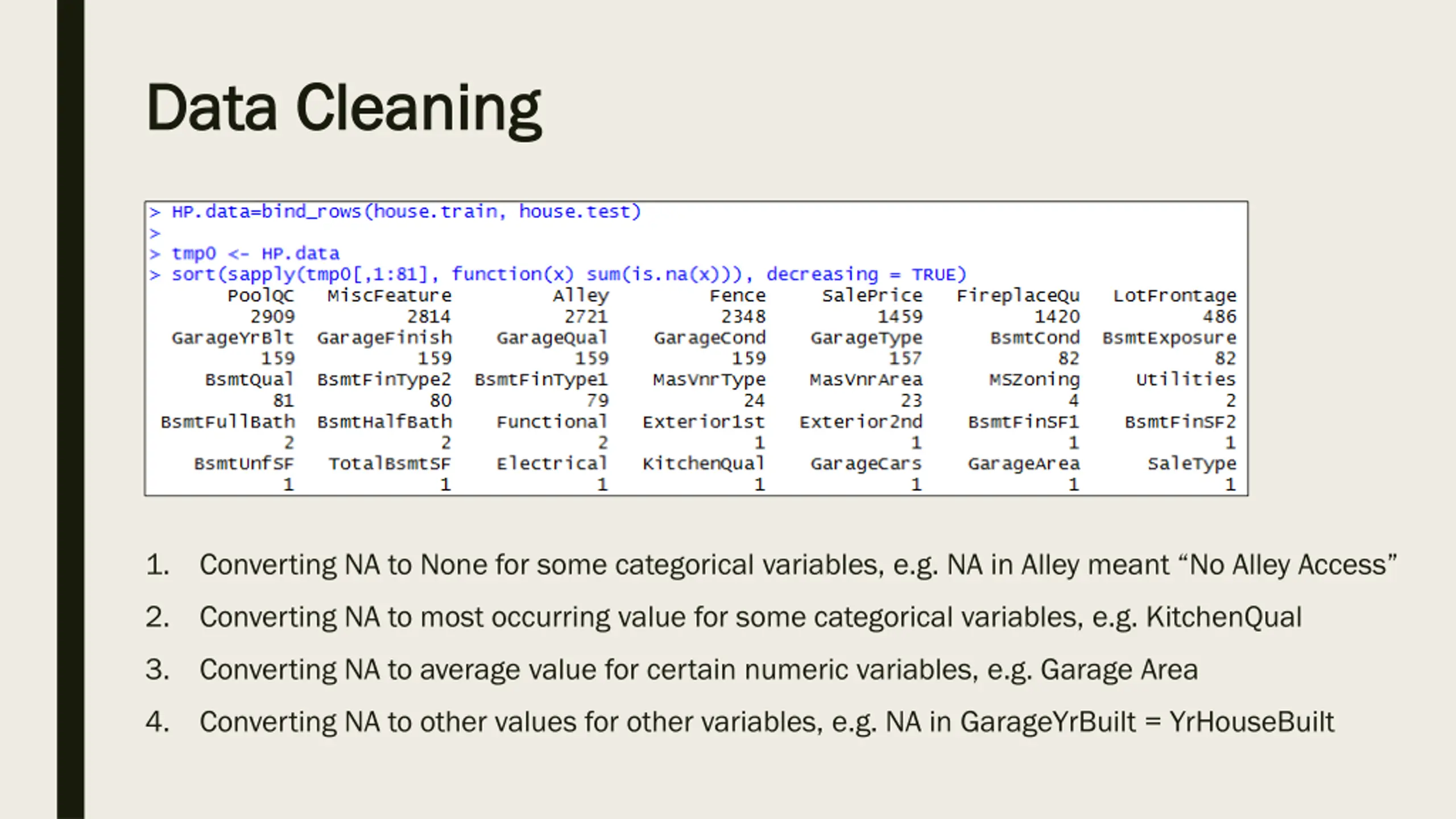Viewport: 1456px width, 819px height.
Task: Click the Electrical label
Action: [552, 464]
